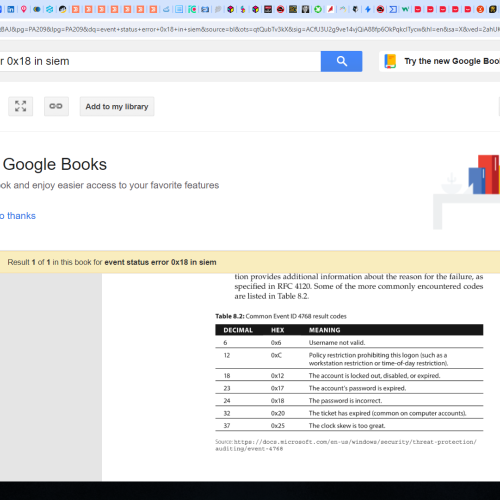Click hex cell '0x12' in table
Image resolution: width=500 pixels, height=500 pixels.
(x=277, y=376)
